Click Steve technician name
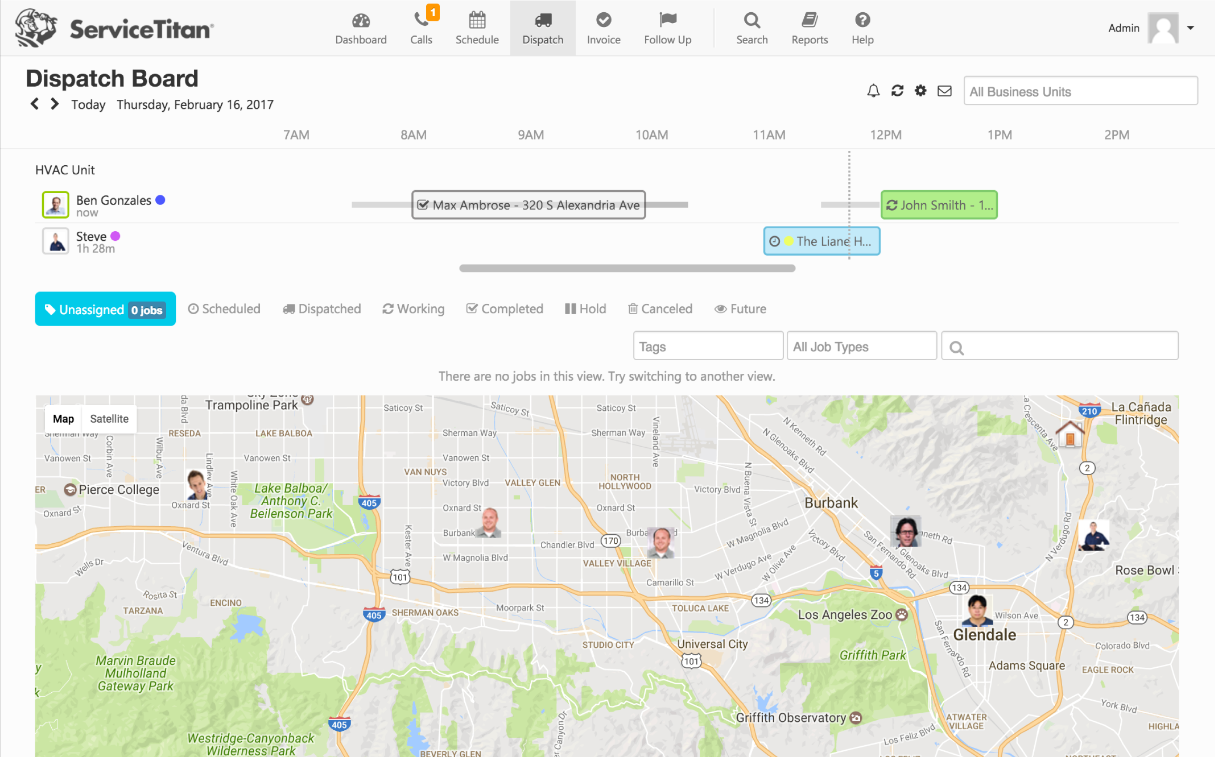This screenshot has width=1215, height=757. [91, 237]
